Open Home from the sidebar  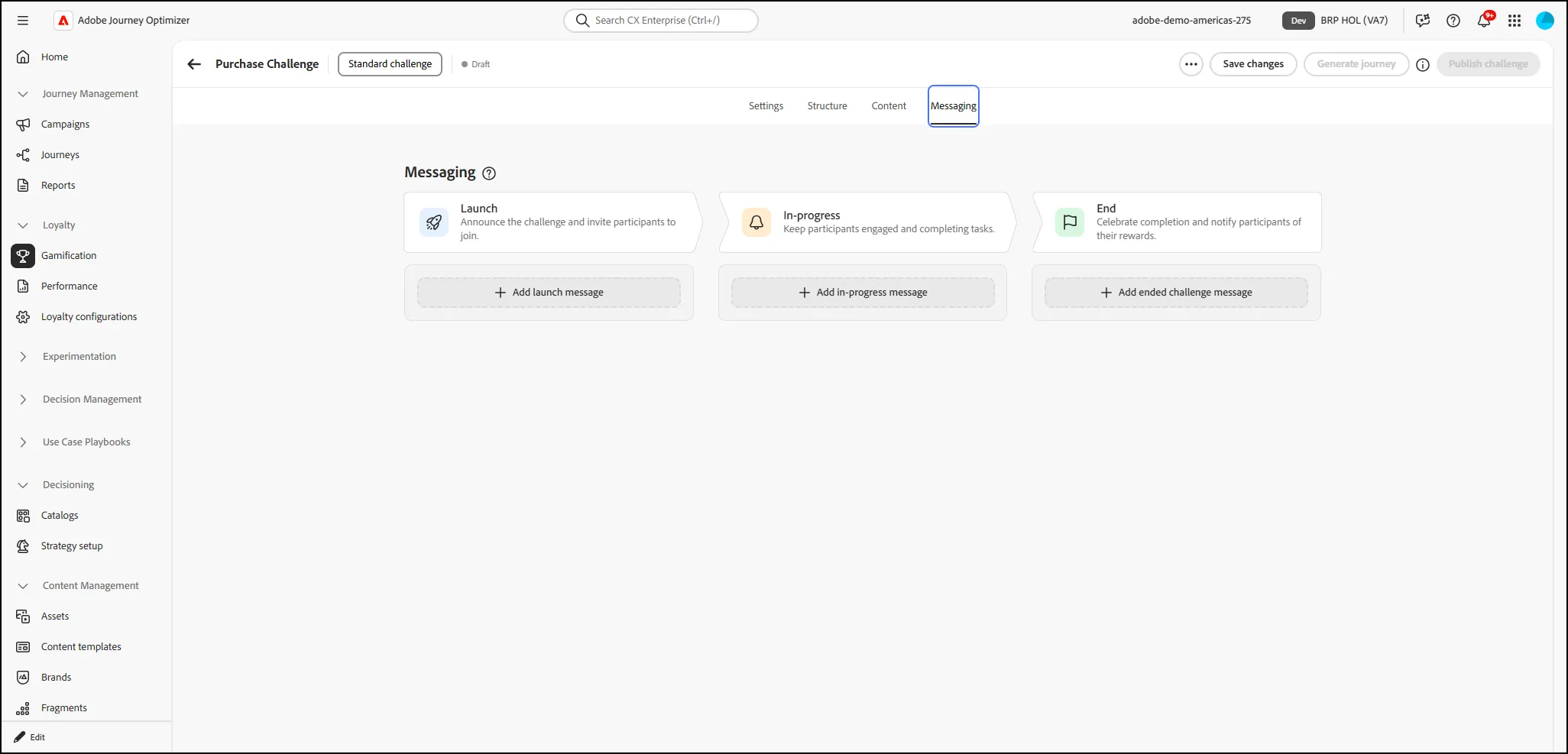click(54, 57)
